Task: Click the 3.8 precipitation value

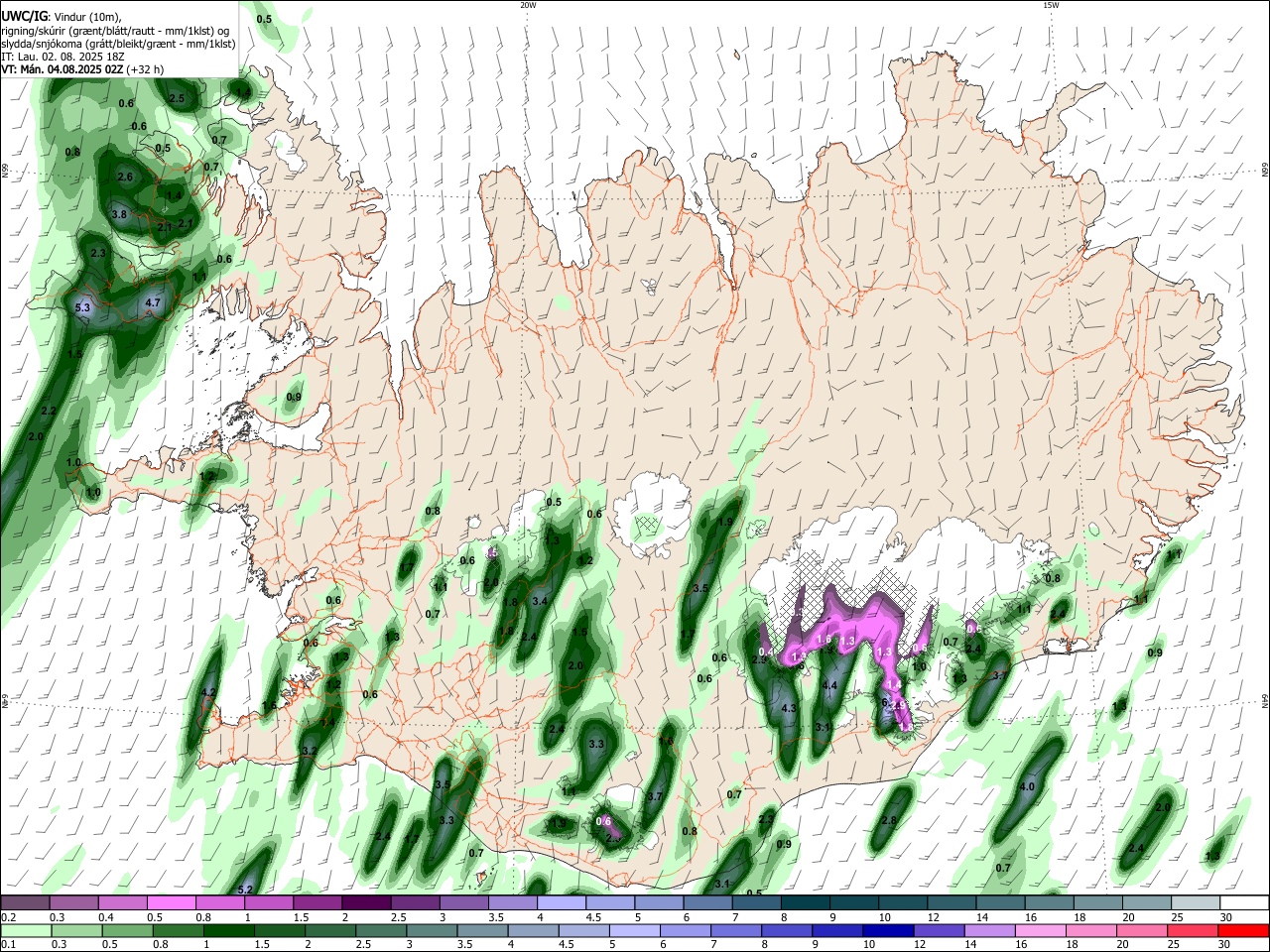Action: click(120, 214)
